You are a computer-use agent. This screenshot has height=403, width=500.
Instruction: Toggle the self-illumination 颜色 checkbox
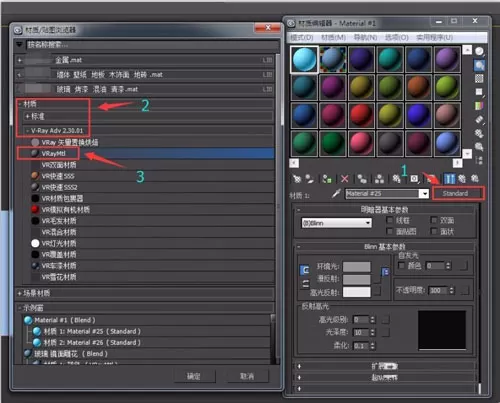(402, 265)
